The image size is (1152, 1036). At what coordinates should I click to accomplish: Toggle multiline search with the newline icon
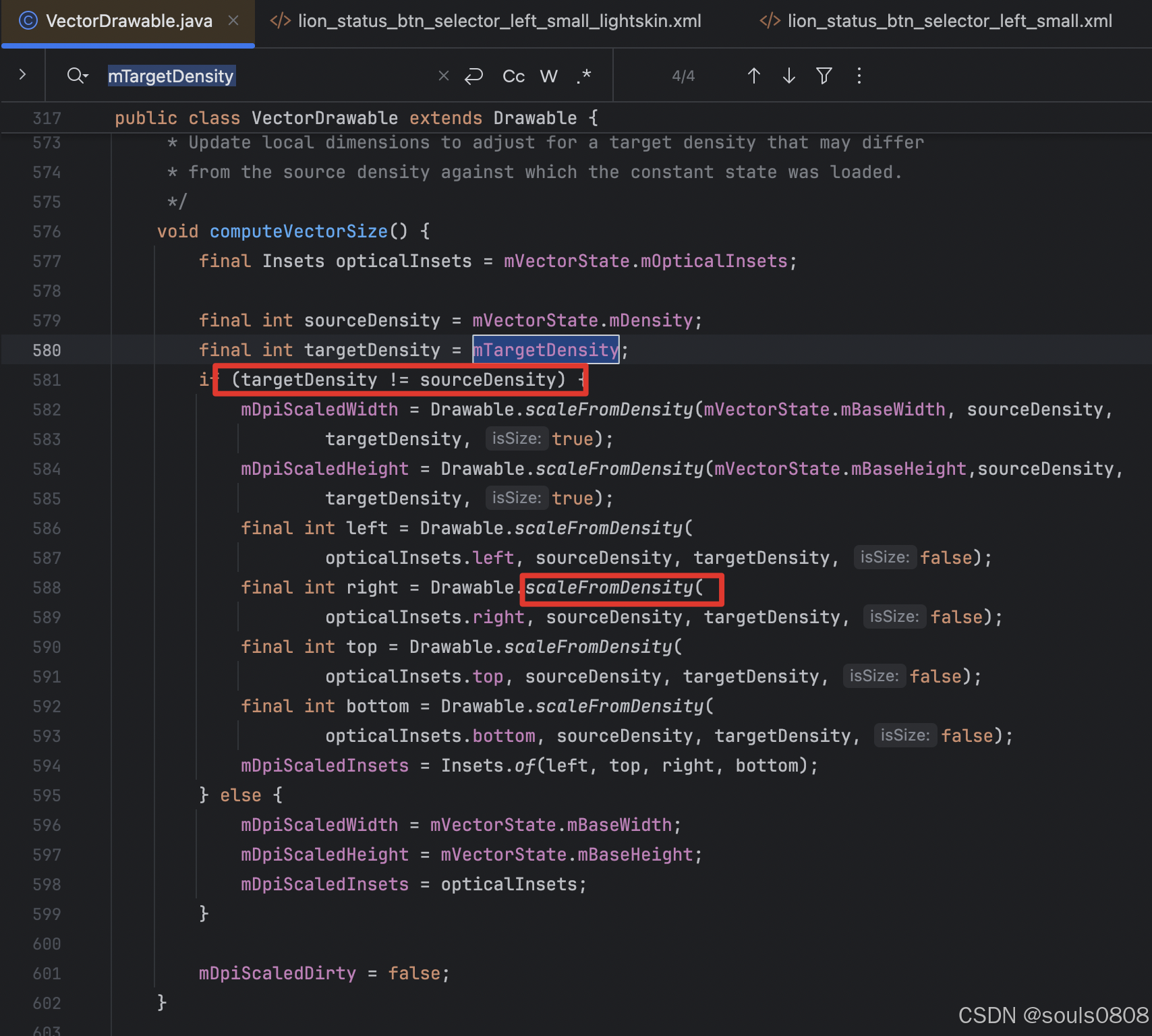point(474,76)
